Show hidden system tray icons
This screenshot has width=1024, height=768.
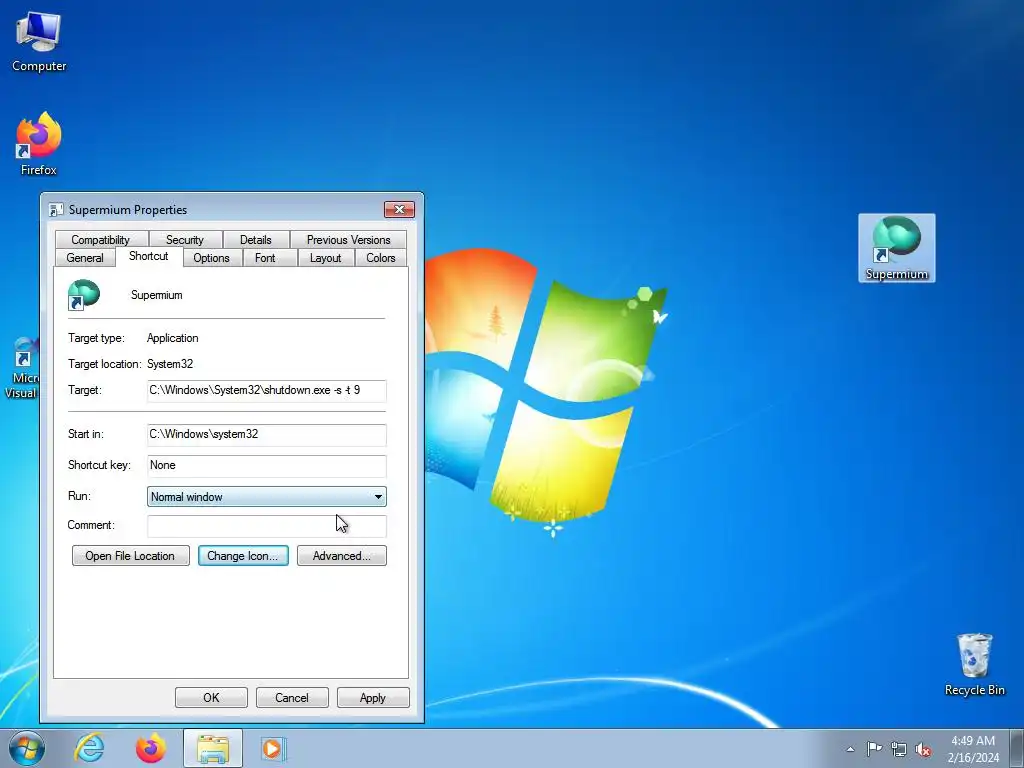click(850, 749)
